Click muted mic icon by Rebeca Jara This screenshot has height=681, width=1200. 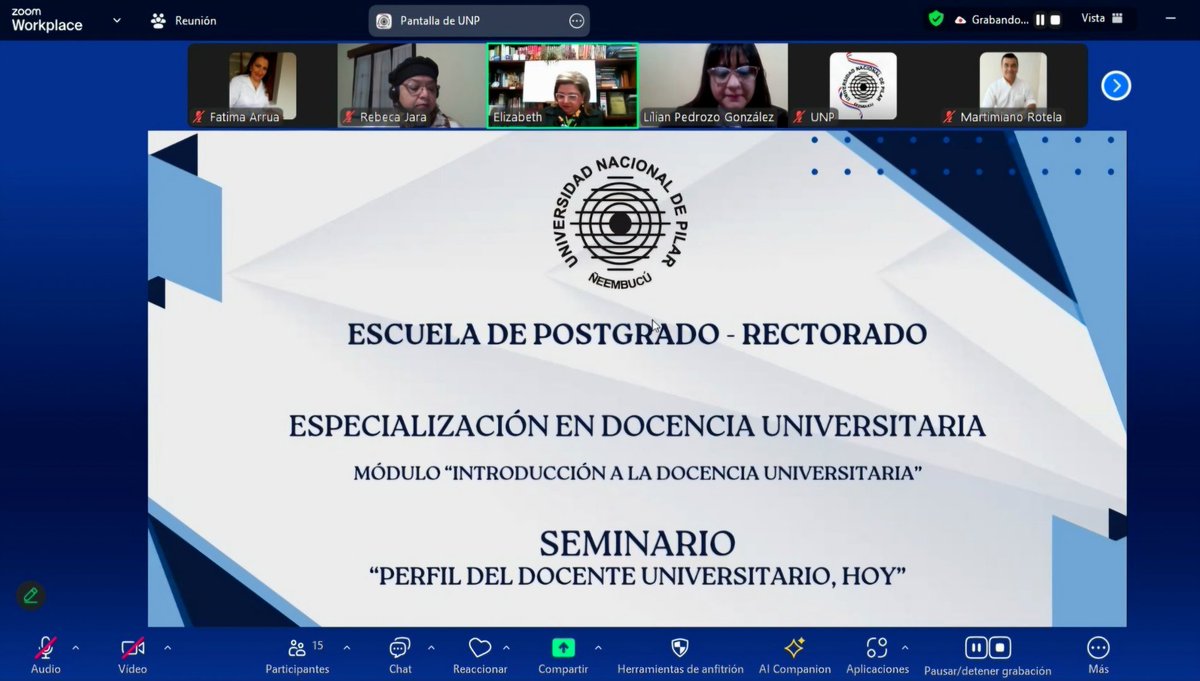coord(349,117)
